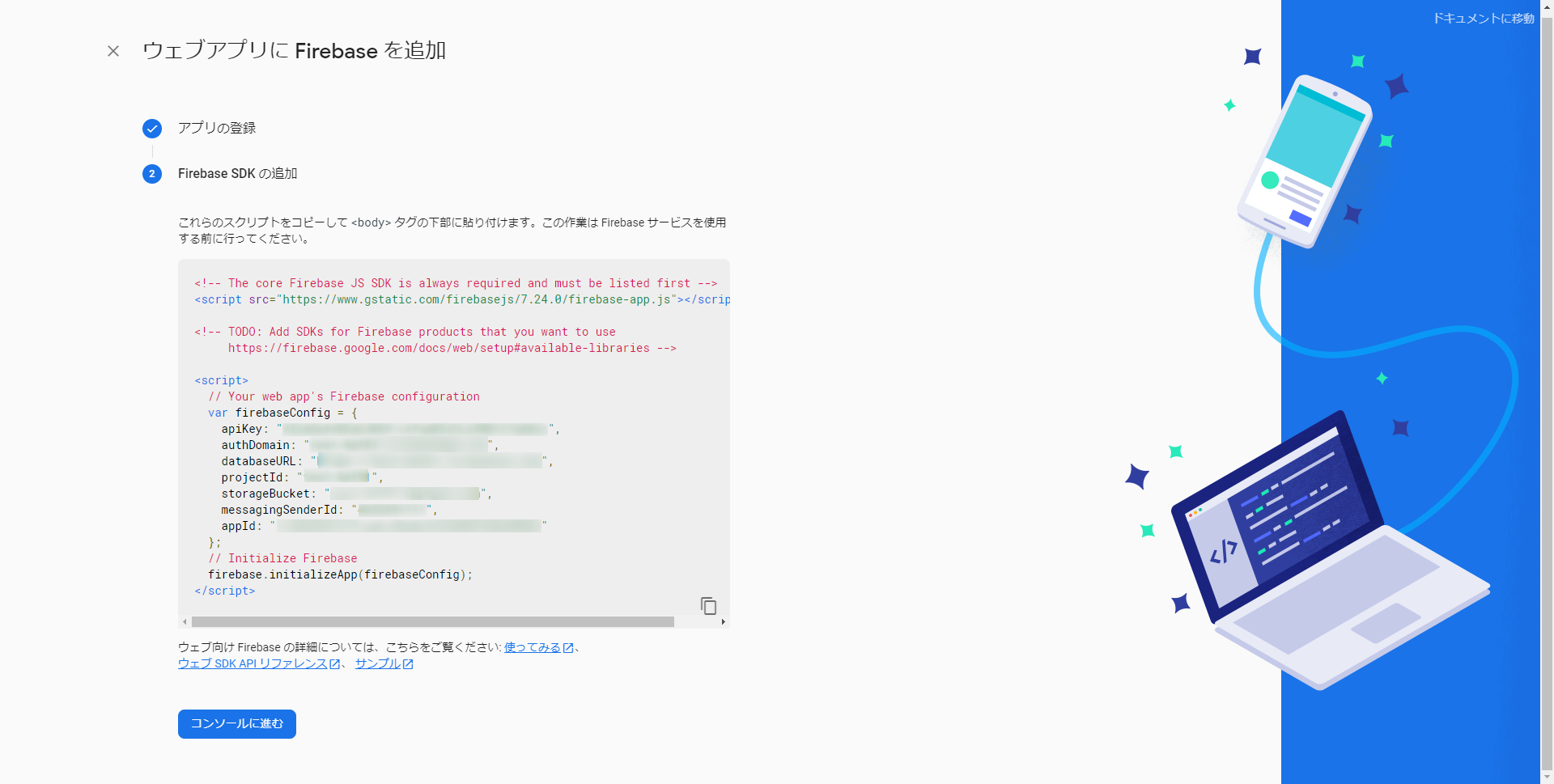
Task: Click the apiKey config line
Action: click(390, 429)
